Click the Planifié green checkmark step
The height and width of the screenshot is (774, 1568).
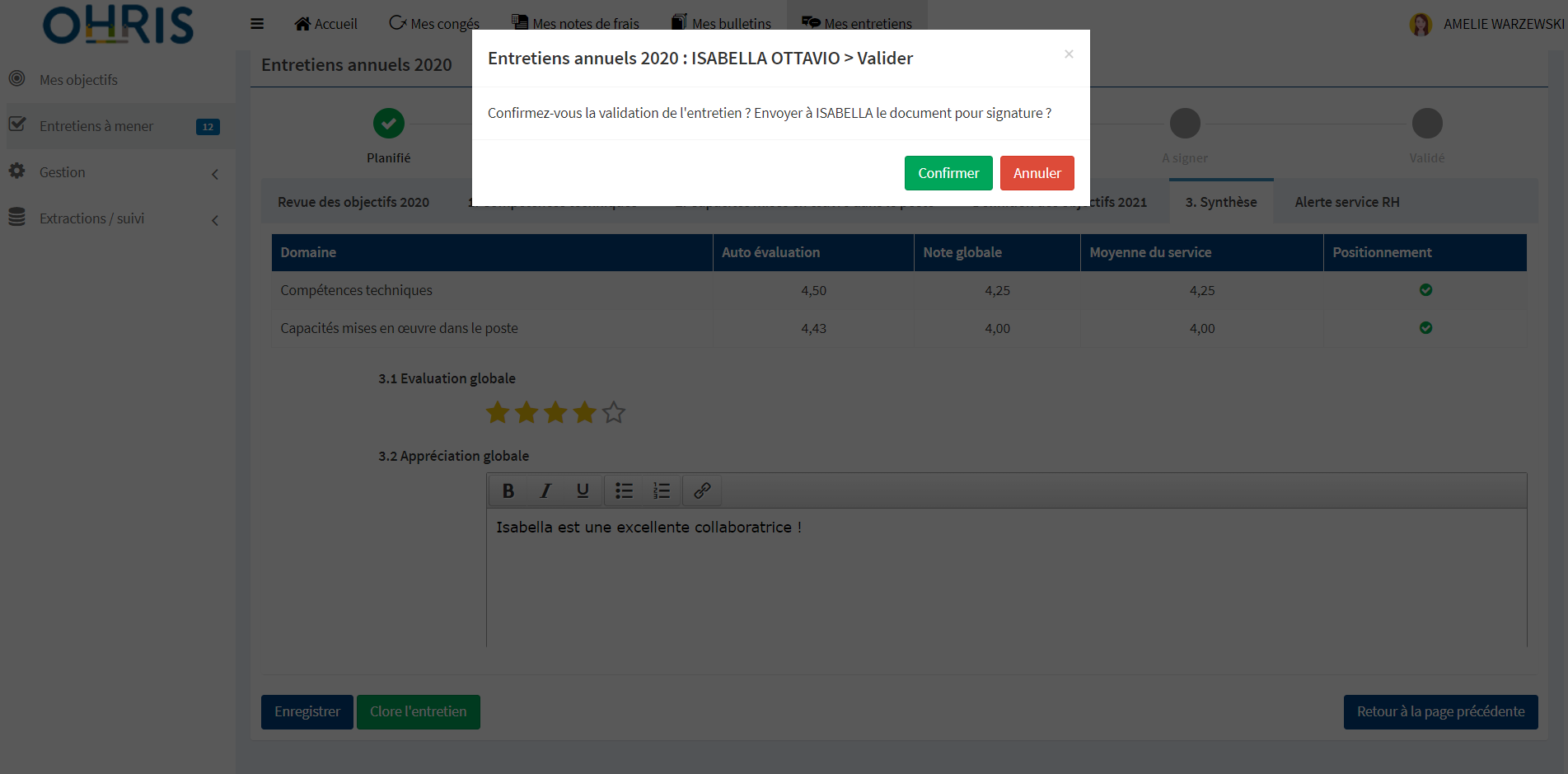pyautogui.click(x=388, y=124)
